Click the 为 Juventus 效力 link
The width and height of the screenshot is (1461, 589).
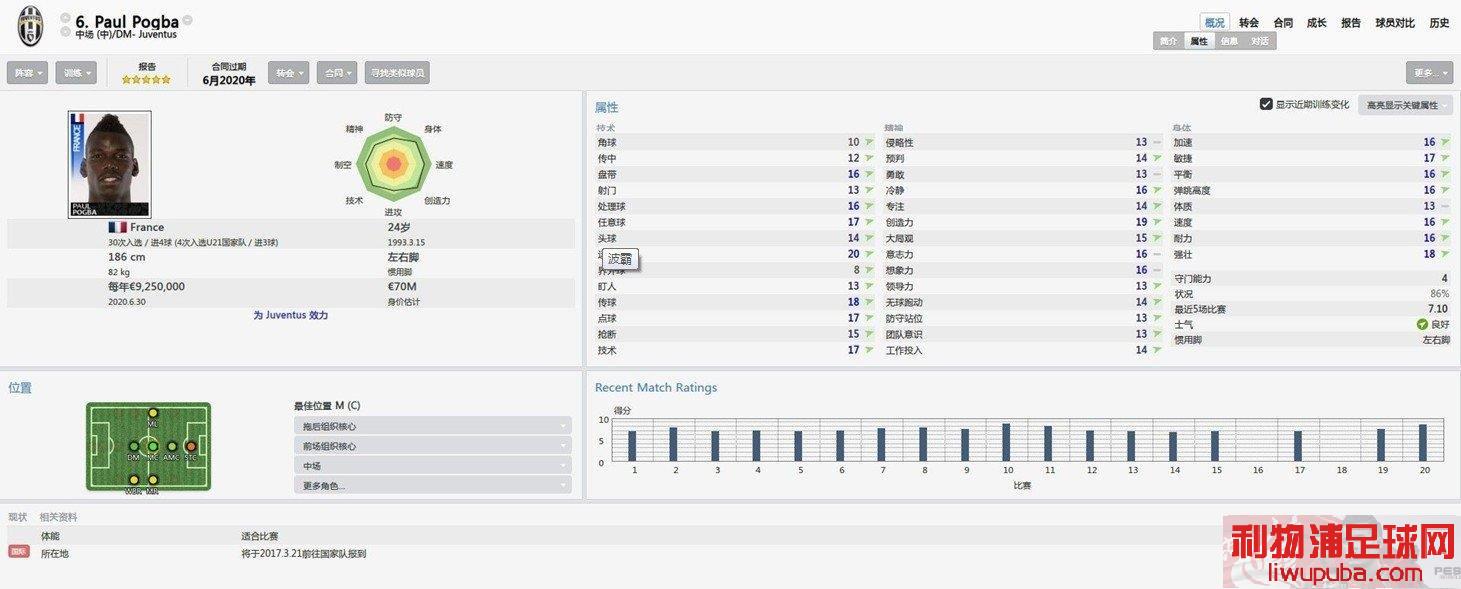click(291, 315)
